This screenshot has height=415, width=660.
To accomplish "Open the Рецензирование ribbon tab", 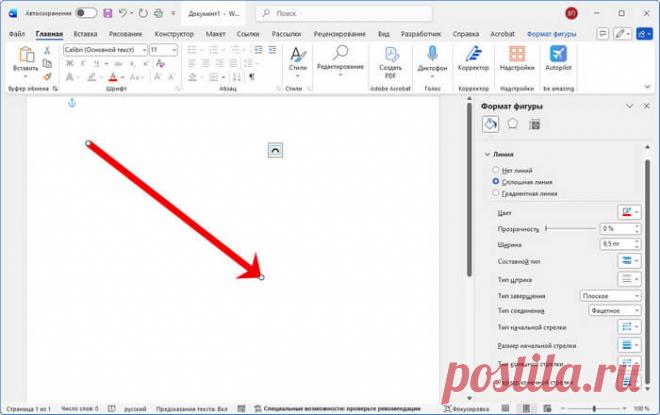I will coord(341,33).
